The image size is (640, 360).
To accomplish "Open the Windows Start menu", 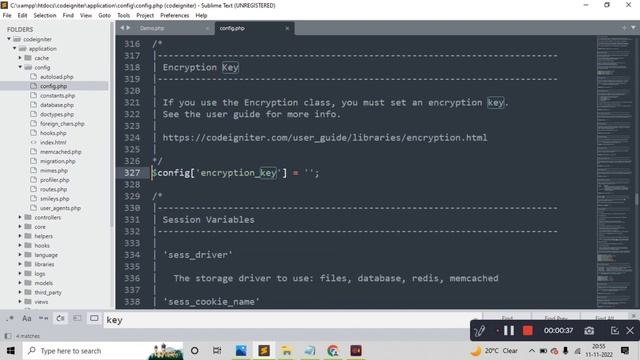I will [x=11, y=351].
